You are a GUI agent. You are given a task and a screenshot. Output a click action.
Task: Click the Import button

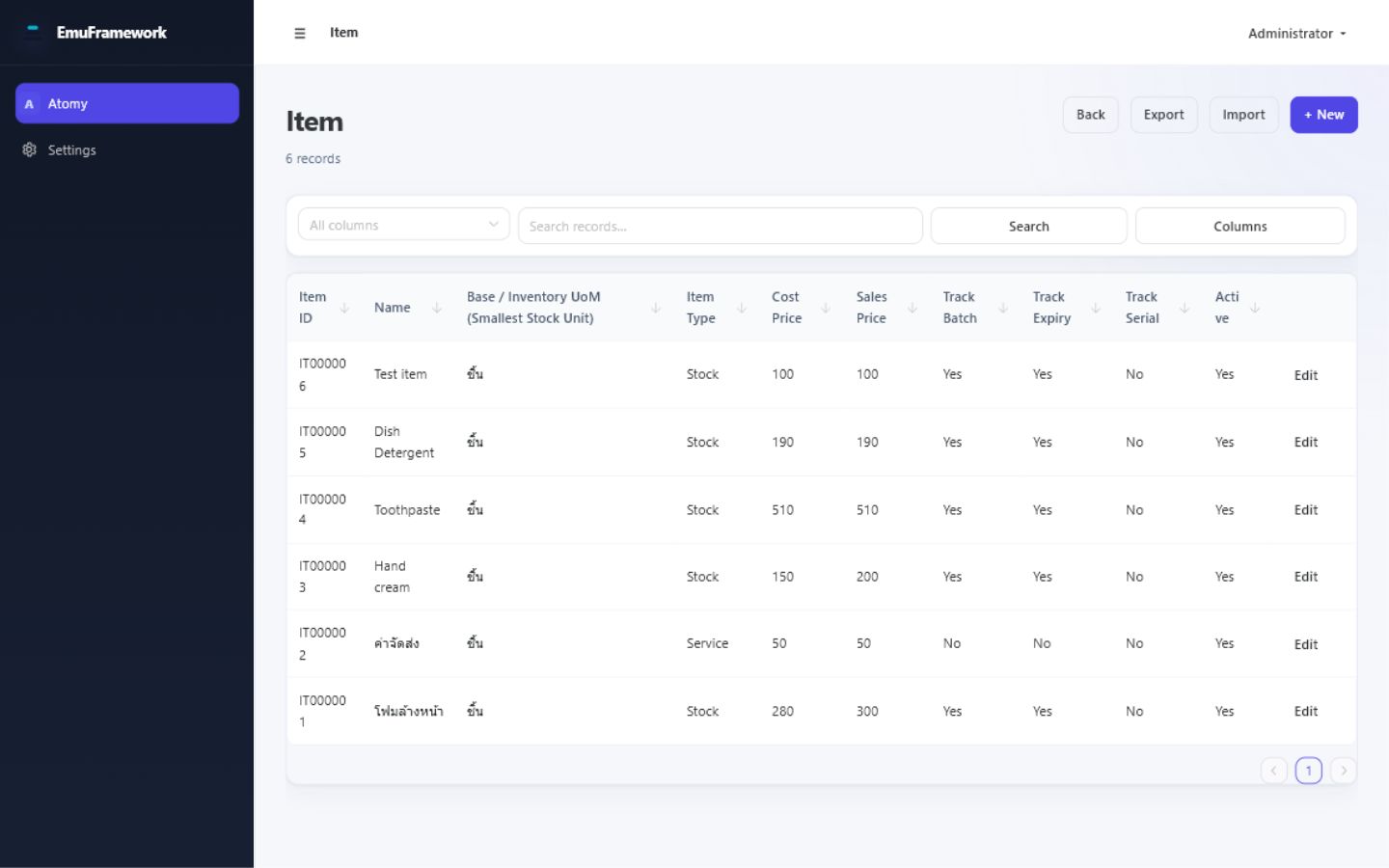point(1244,115)
